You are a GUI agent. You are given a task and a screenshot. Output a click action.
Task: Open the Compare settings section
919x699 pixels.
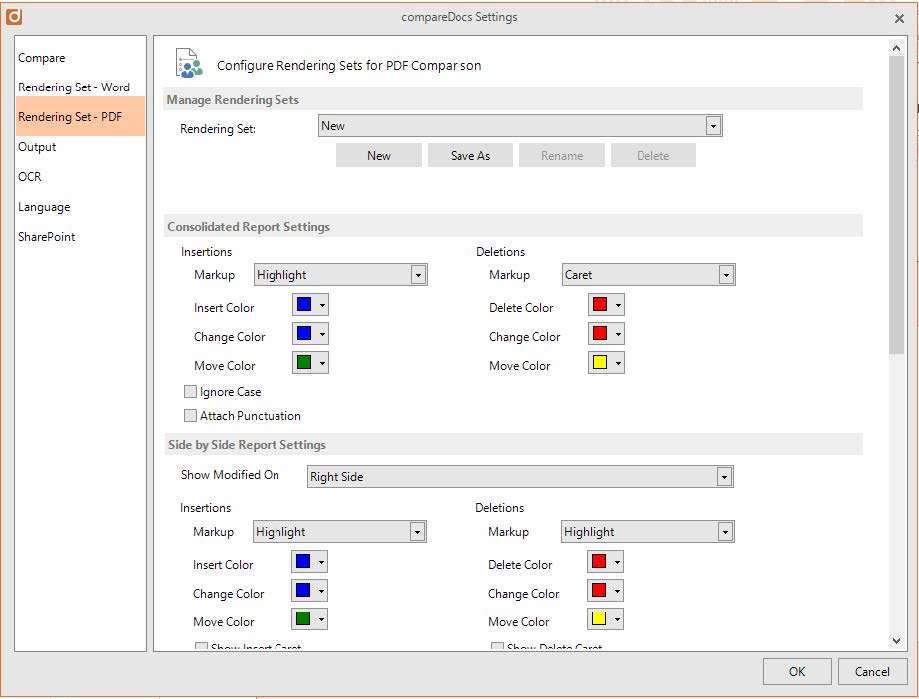(41, 57)
